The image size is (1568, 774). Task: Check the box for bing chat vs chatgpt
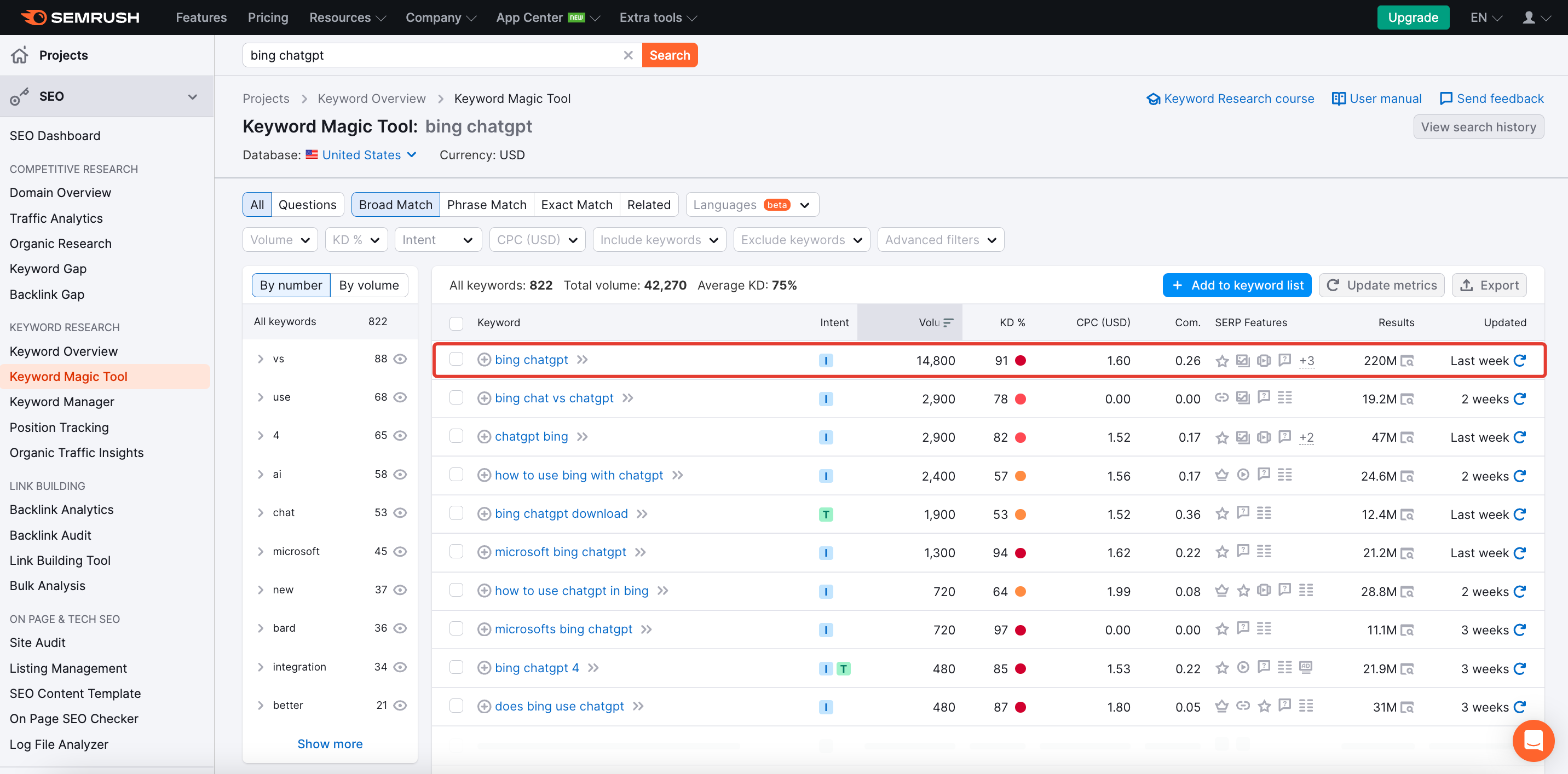(456, 398)
